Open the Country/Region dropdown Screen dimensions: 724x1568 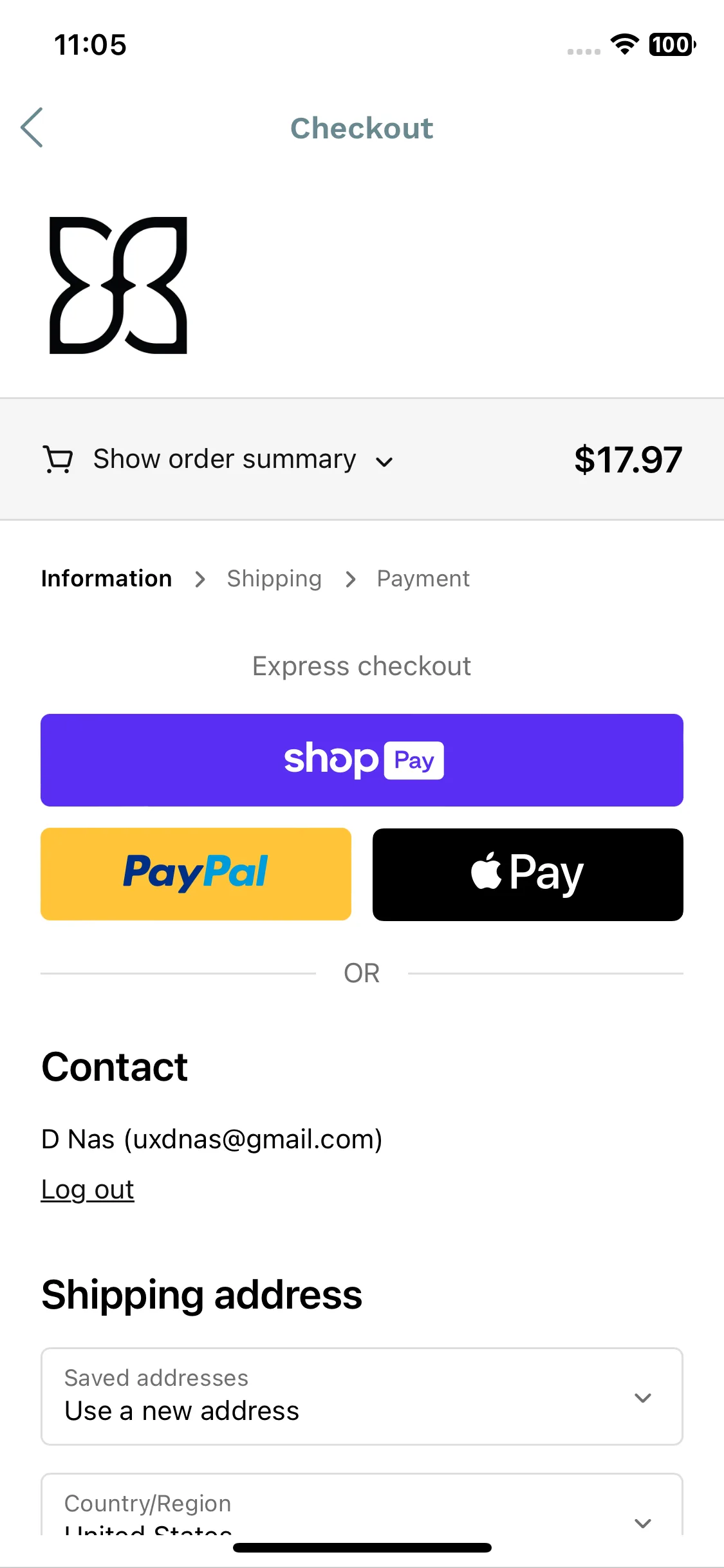pyautogui.click(x=362, y=1504)
